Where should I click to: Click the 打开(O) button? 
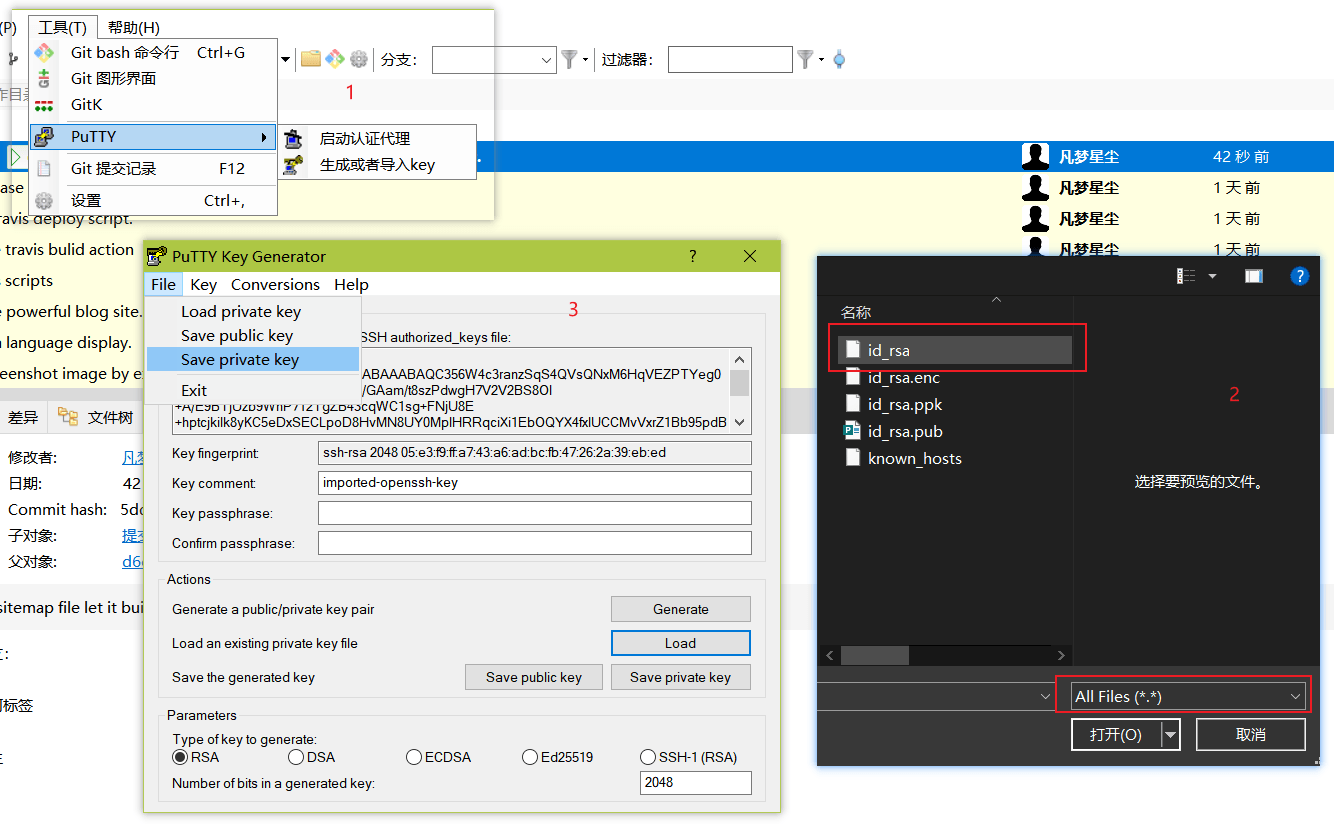pyautogui.click(x=1116, y=735)
